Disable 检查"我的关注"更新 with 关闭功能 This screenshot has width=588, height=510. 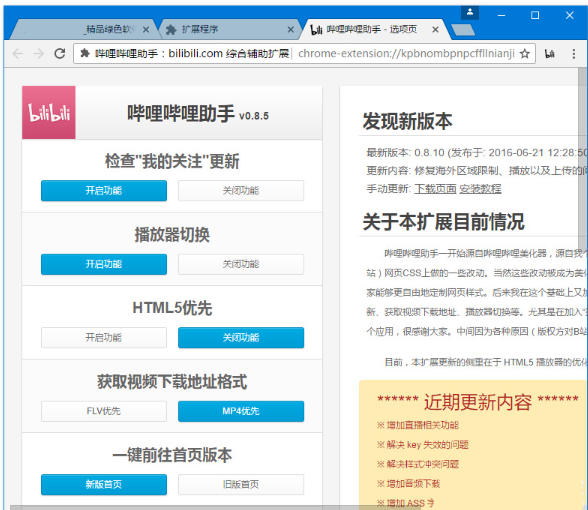click(x=241, y=190)
